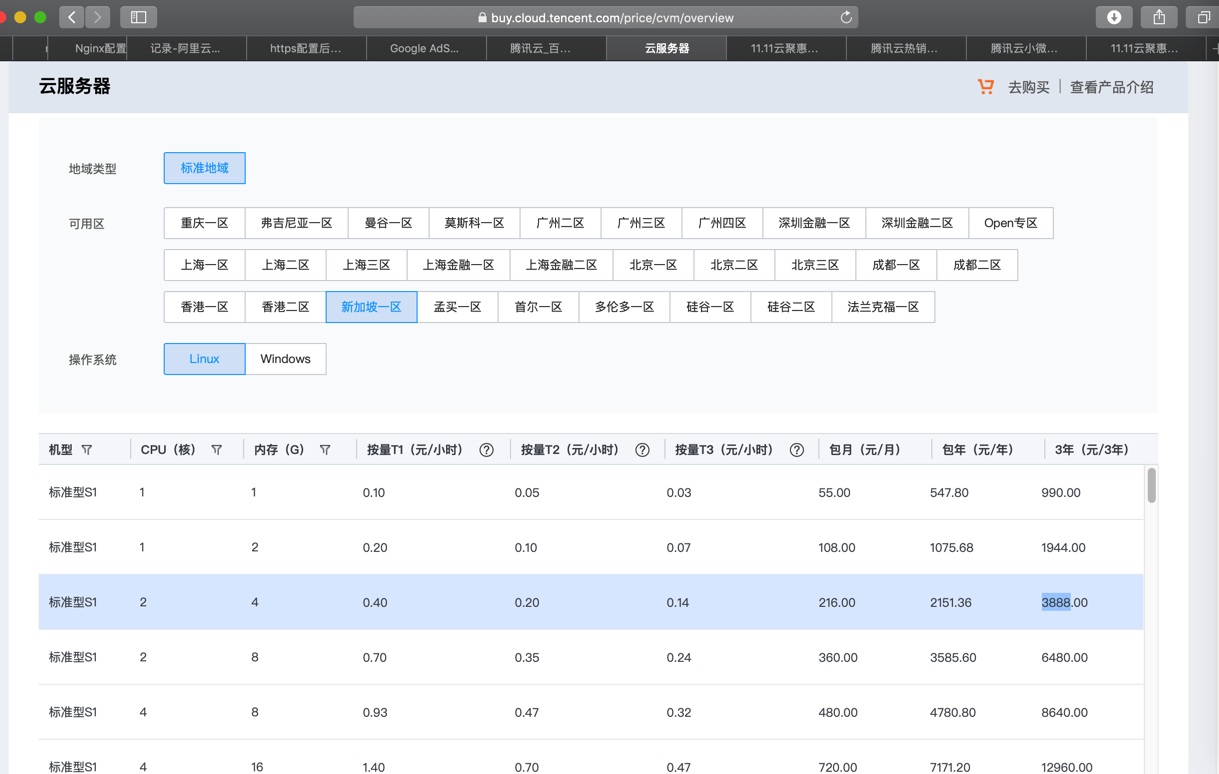Filter by 机型 using funnel icon
This screenshot has height=774, width=1219.
point(87,450)
